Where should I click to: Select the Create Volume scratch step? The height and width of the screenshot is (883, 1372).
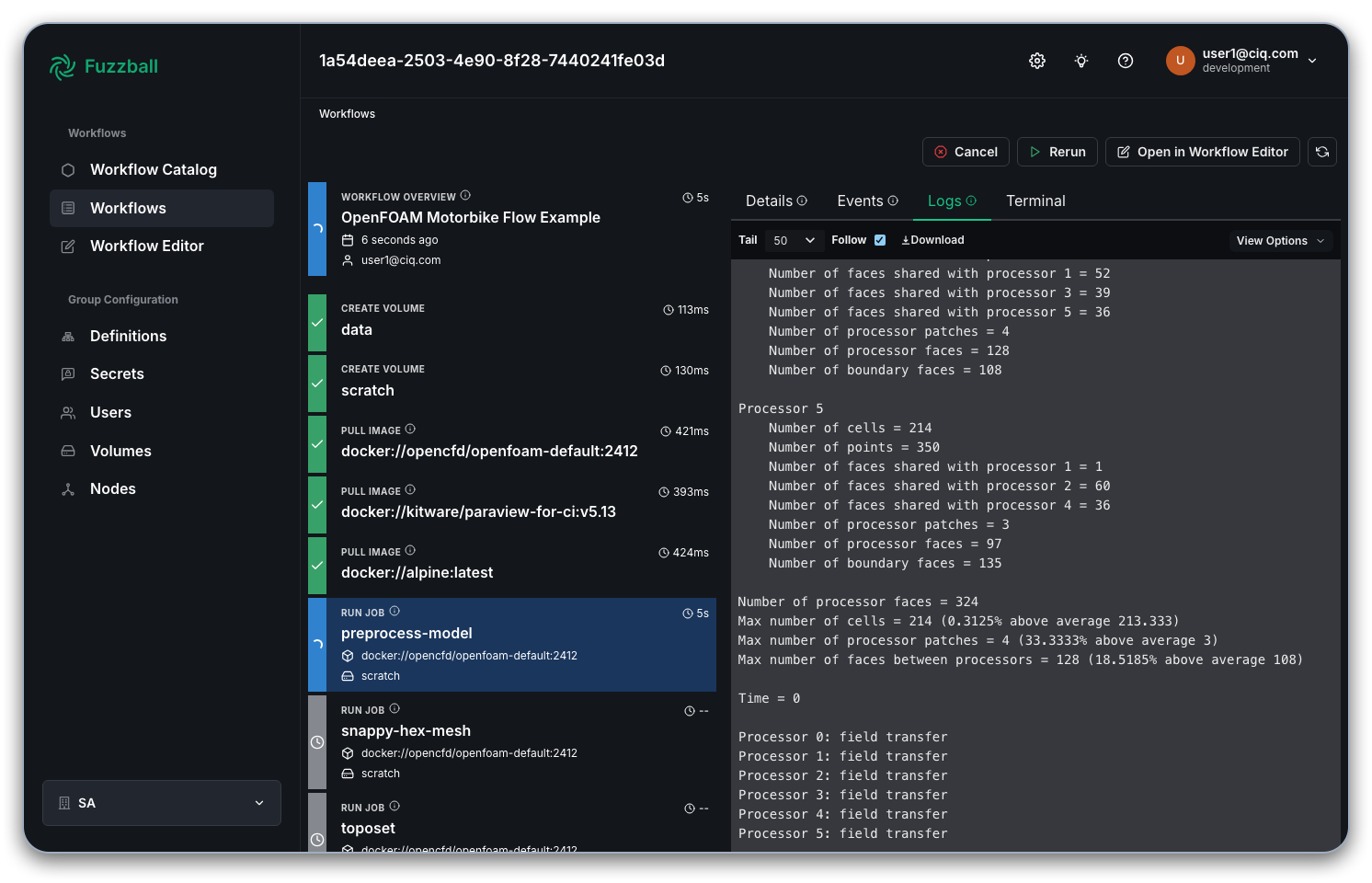pyautogui.click(x=512, y=384)
